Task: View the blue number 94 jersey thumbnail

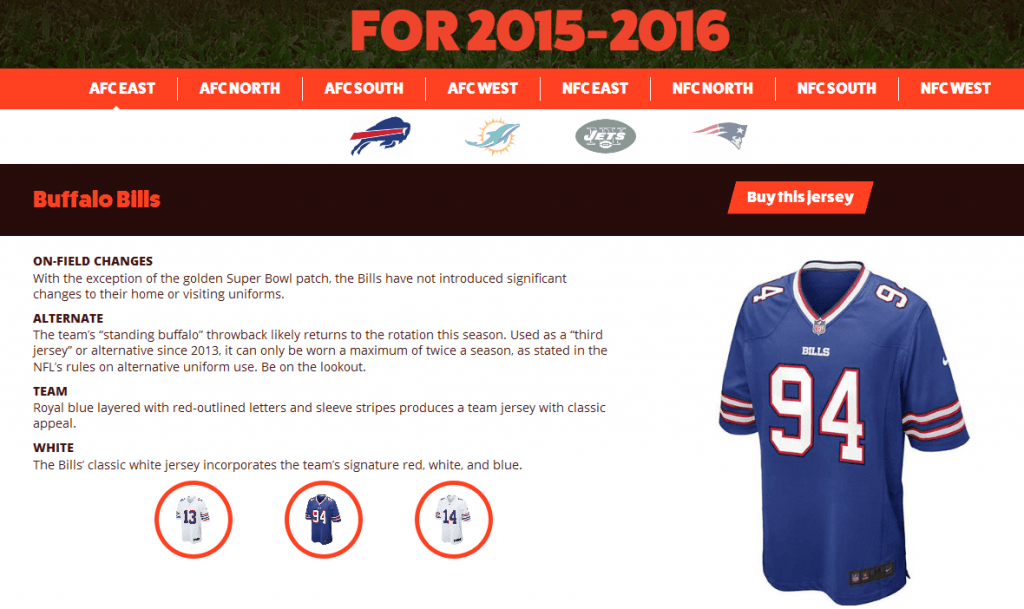Action: tap(323, 520)
